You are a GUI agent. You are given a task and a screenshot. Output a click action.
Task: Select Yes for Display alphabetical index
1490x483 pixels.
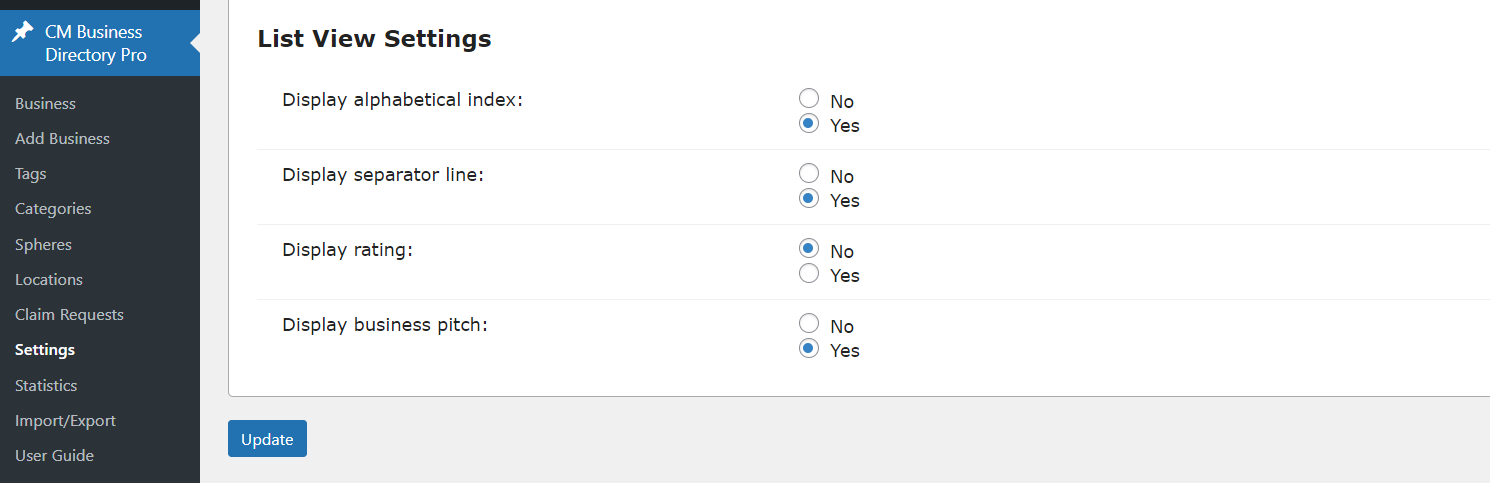809,123
